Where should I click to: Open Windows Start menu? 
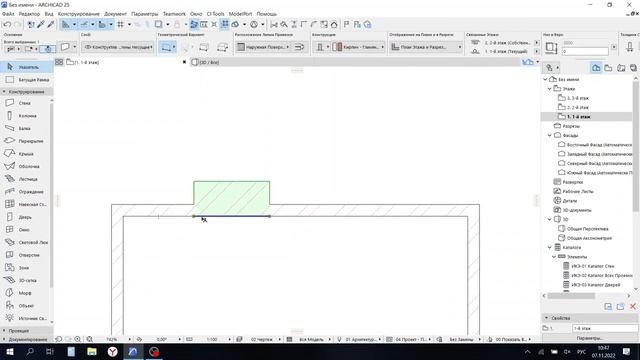[x=9, y=351]
